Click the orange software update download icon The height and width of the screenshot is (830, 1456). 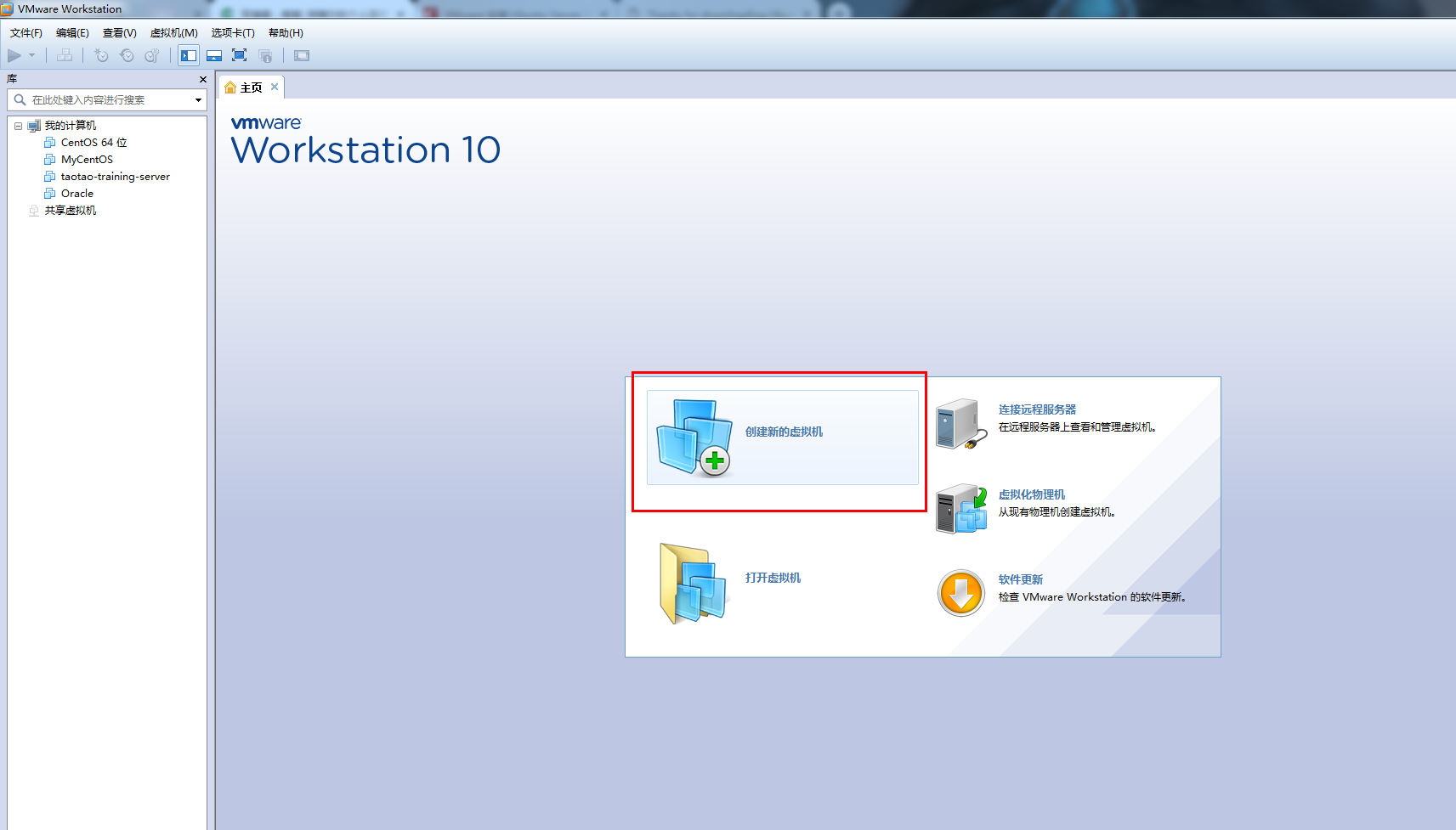coord(961,593)
